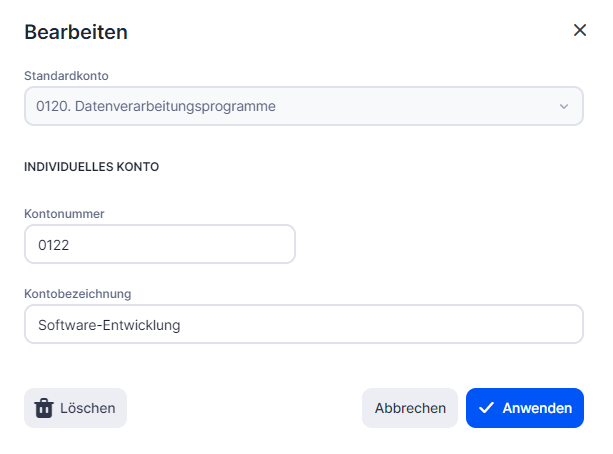The height and width of the screenshot is (454, 613).
Task: Open the Standardkonto combo box
Action: coord(303,106)
